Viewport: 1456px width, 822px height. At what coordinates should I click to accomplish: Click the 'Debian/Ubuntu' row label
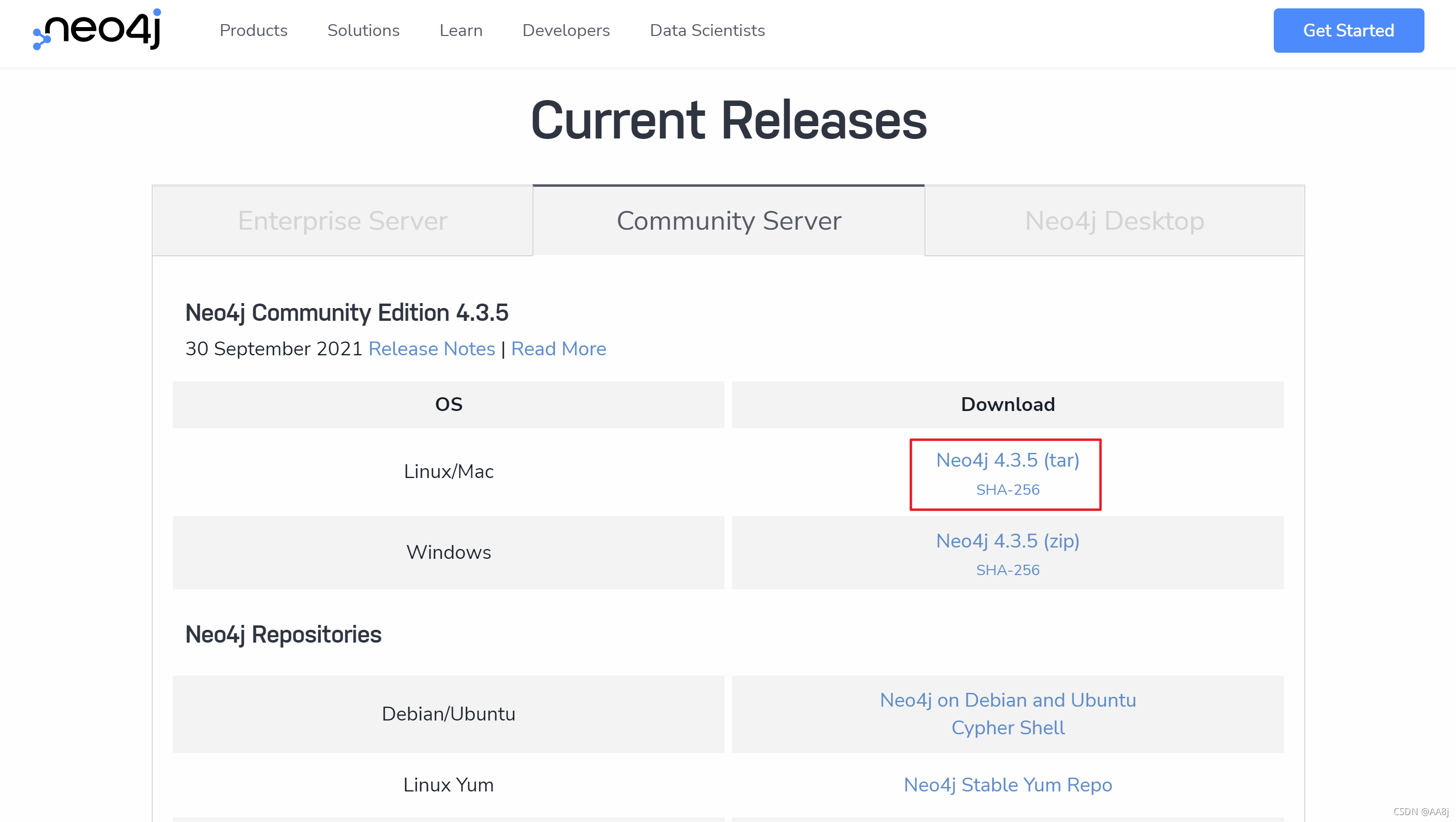448,714
